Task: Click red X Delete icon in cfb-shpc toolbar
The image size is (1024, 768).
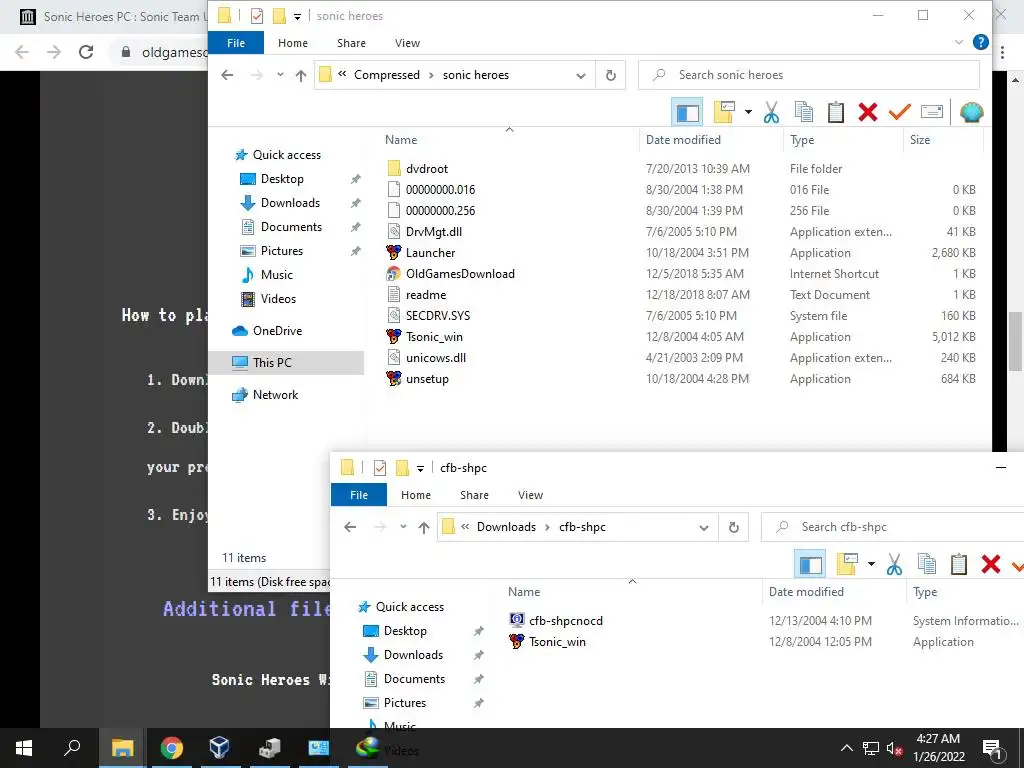Action: [x=991, y=564]
